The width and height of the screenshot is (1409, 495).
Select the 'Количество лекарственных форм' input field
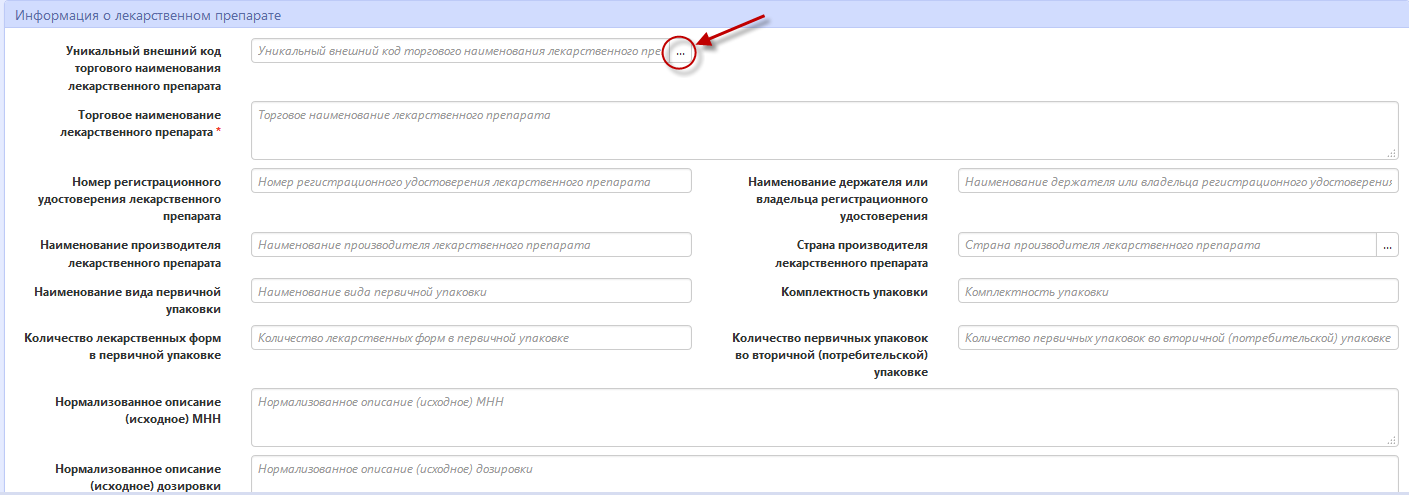(x=471, y=338)
